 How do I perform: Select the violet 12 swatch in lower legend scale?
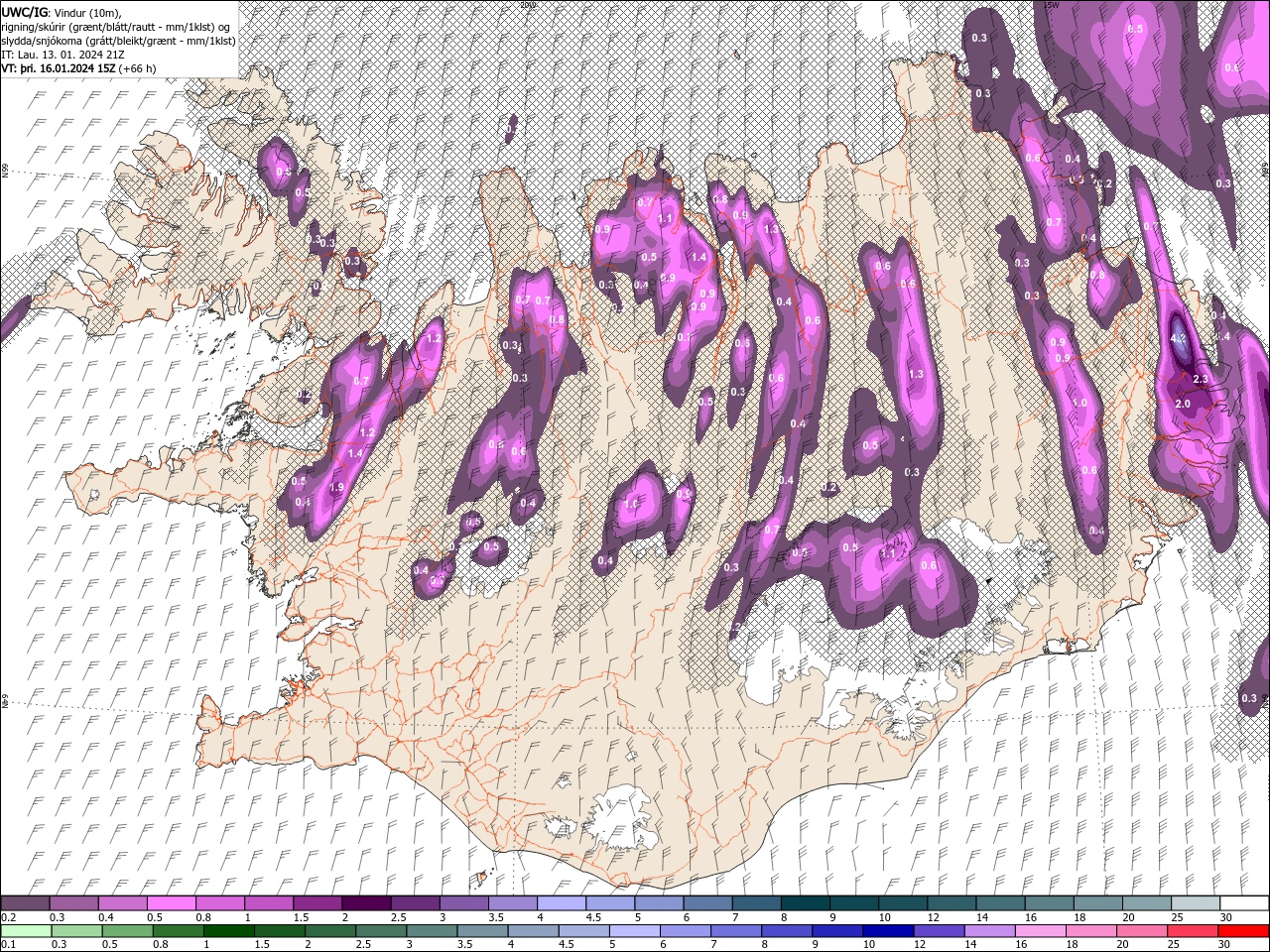coord(940,931)
